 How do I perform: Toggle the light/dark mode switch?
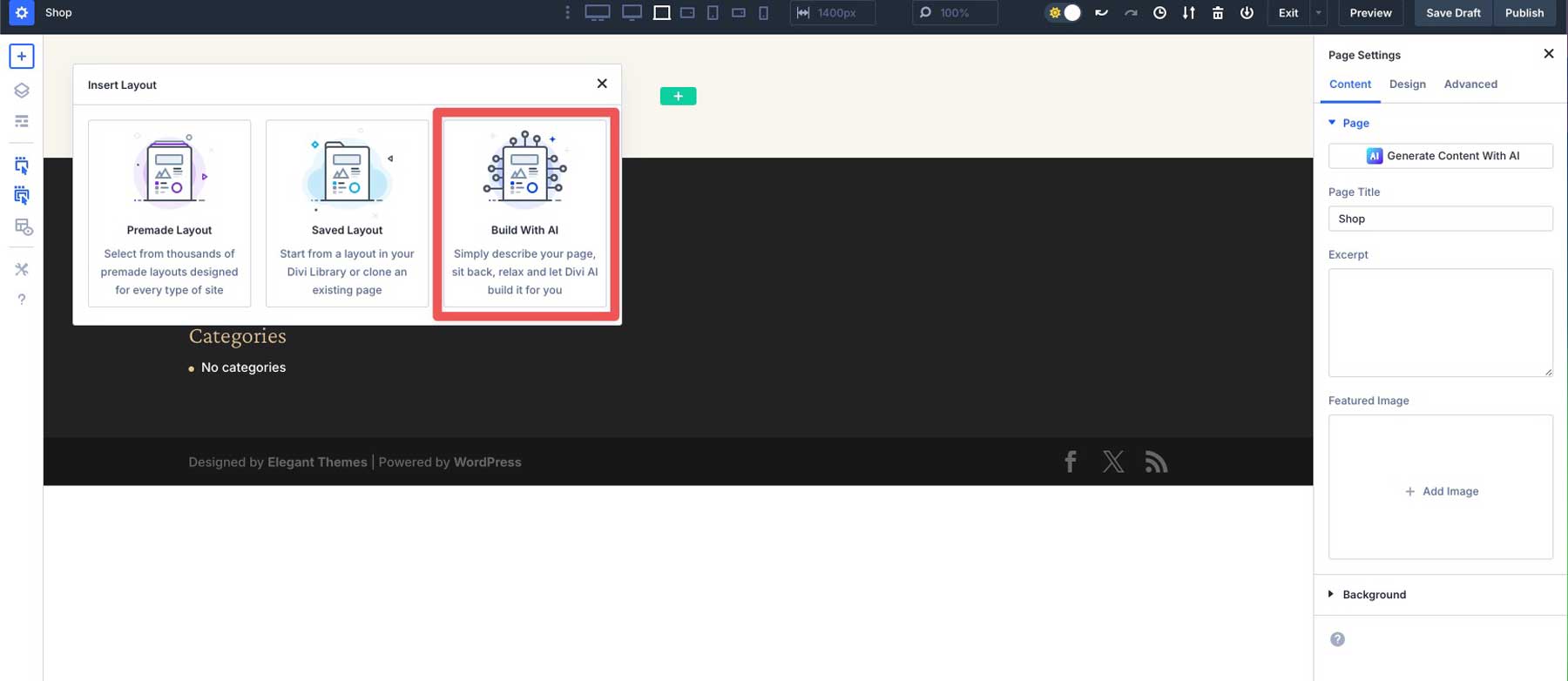(1064, 13)
